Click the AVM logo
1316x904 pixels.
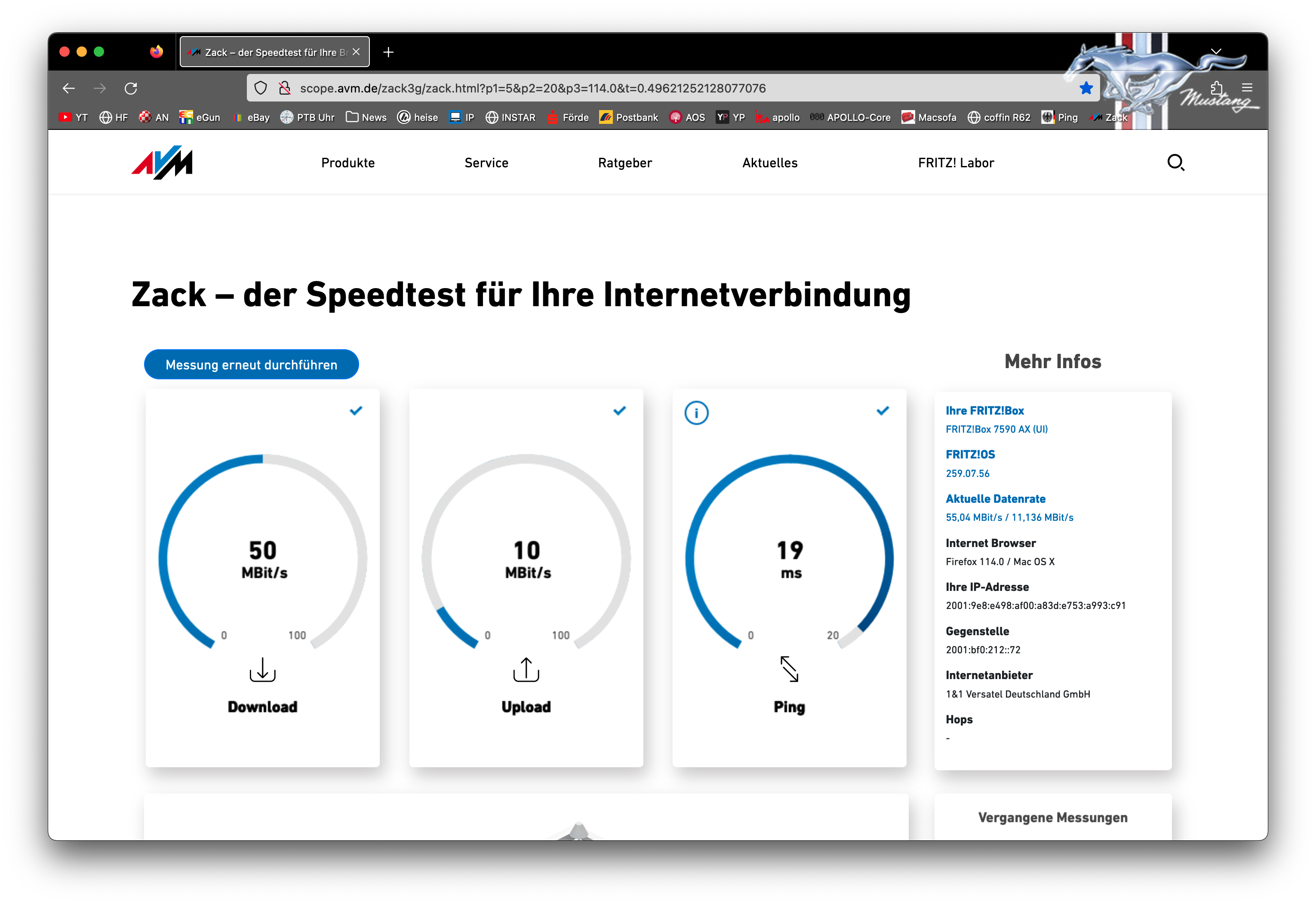pos(162,163)
